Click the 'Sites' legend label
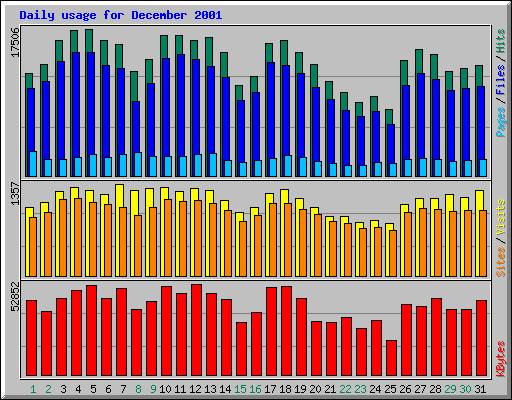The width and height of the screenshot is (512, 400). click(x=501, y=262)
